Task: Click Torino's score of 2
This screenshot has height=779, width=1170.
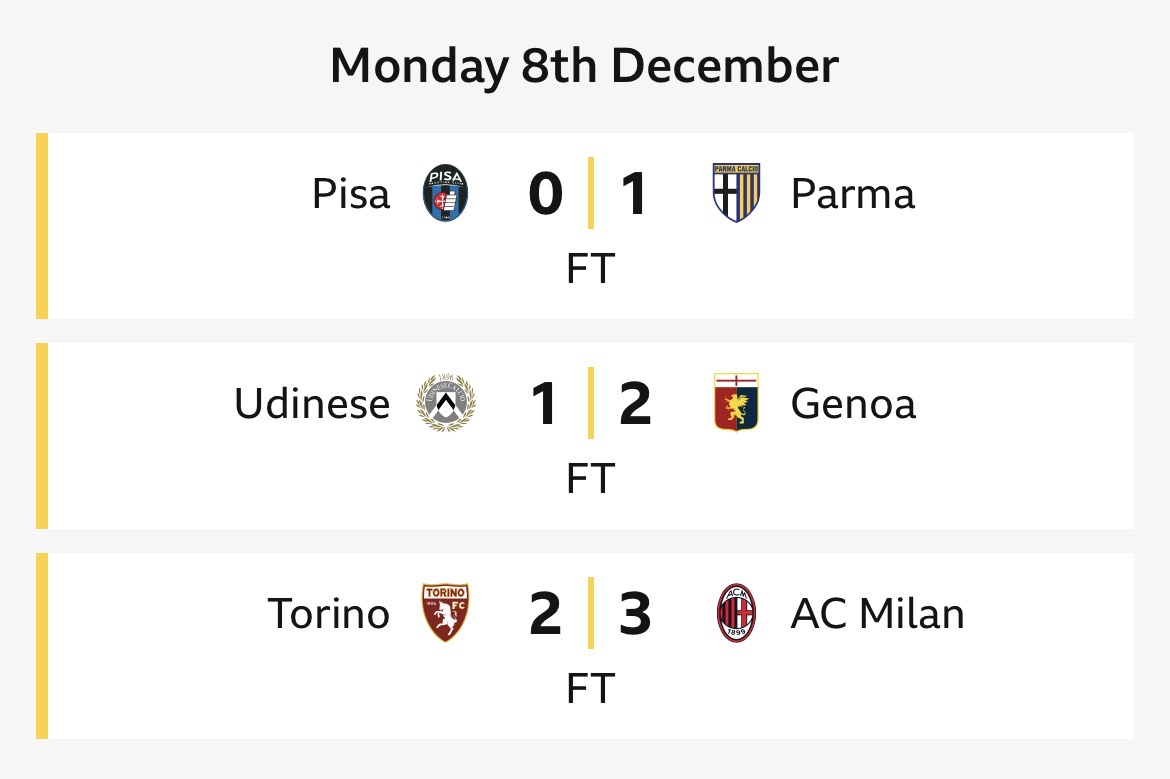Action: pyautogui.click(x=545, y=614)
